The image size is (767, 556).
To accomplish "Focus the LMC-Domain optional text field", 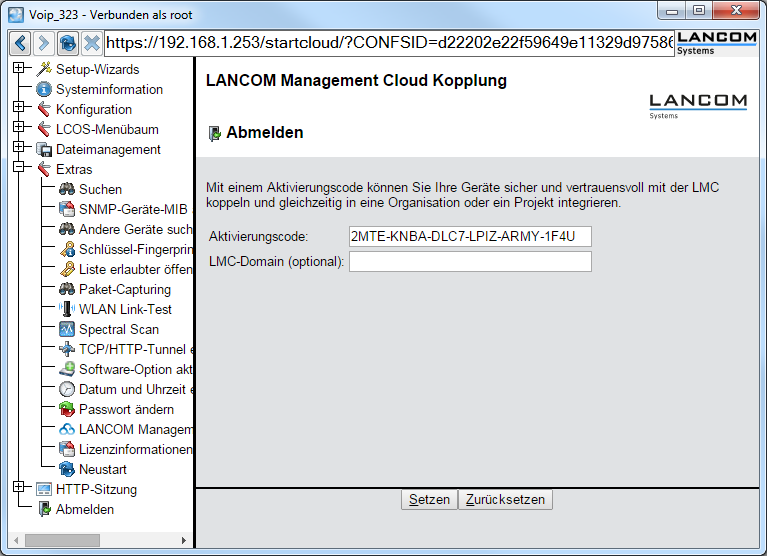I will click(x=469, y=262).
